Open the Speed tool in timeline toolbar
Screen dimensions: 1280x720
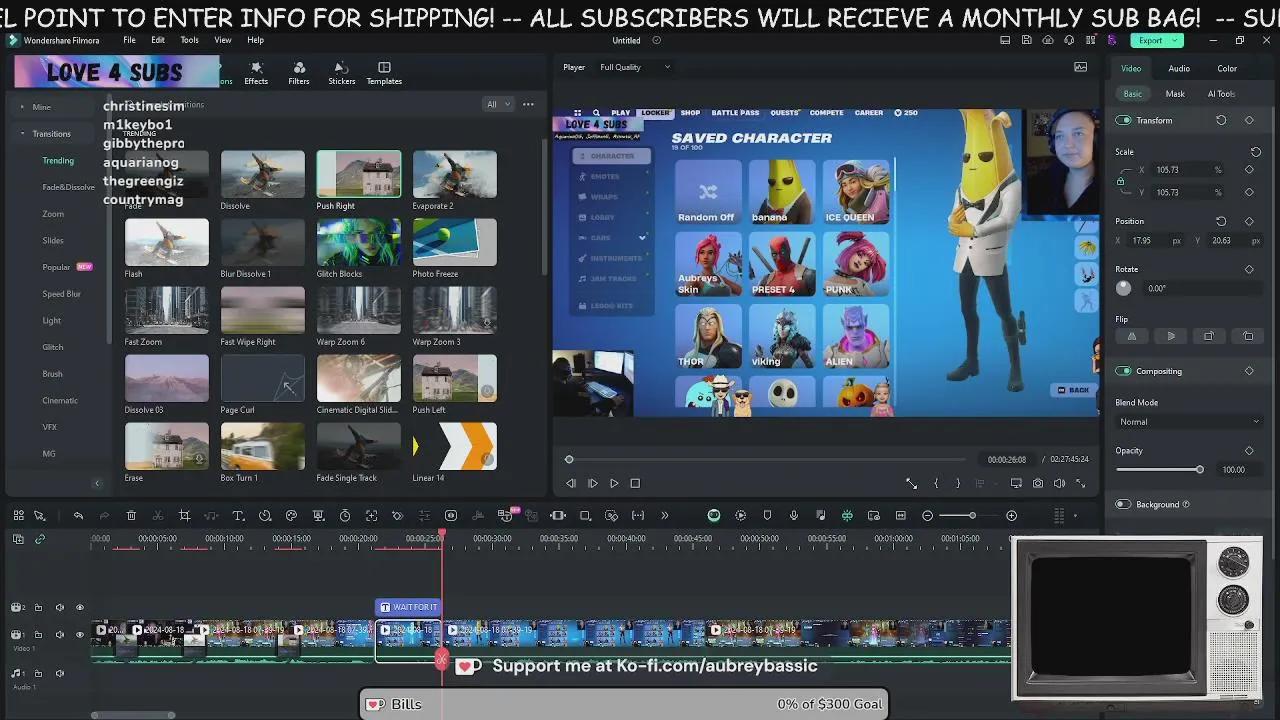(x=265, y=516)
